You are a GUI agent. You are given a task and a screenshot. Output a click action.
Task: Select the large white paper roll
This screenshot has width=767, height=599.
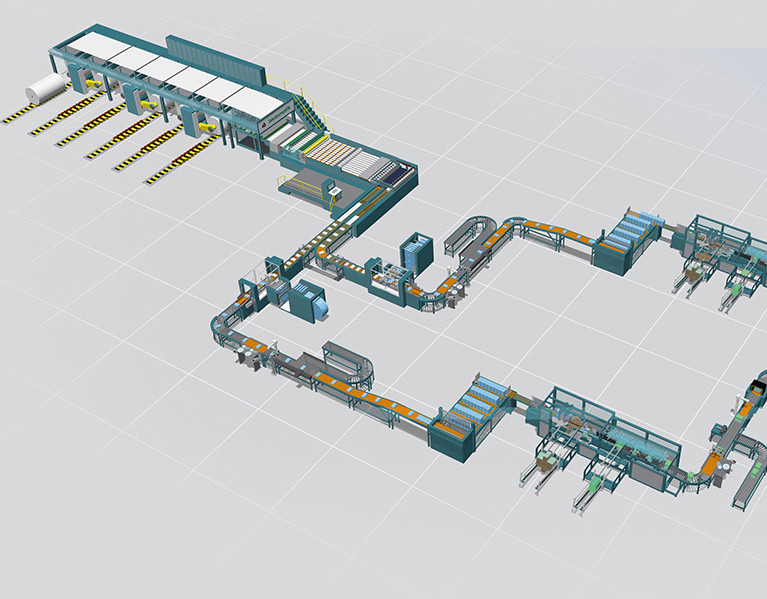click(x=45, y=89)
